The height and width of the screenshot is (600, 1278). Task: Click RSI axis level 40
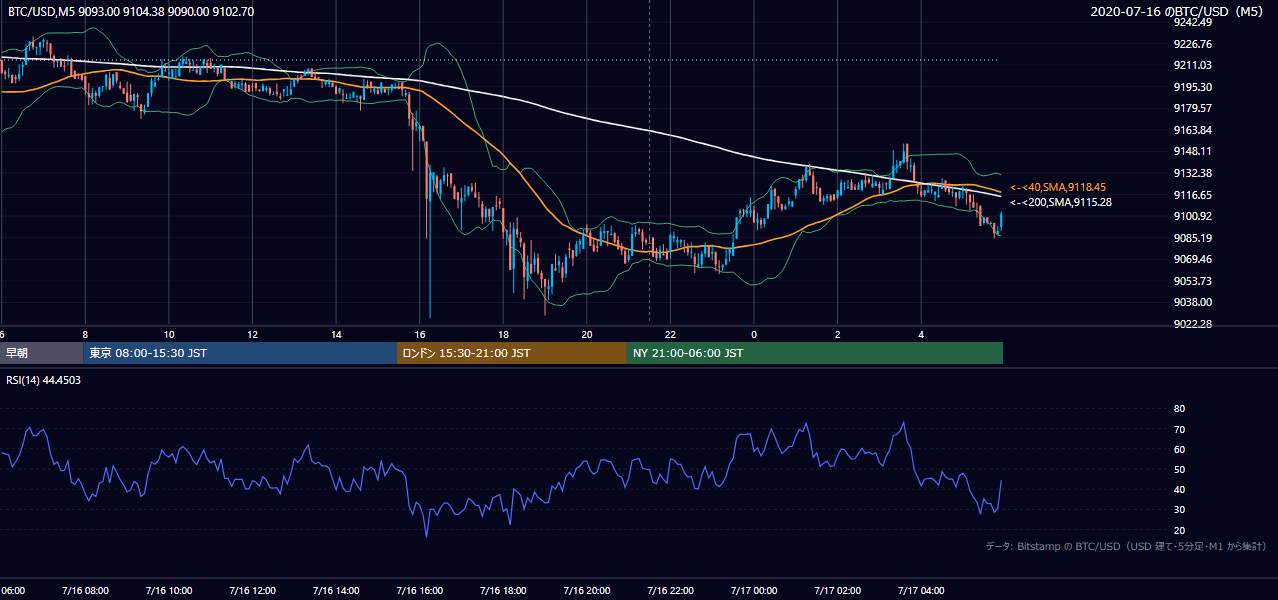point(1179,489)
